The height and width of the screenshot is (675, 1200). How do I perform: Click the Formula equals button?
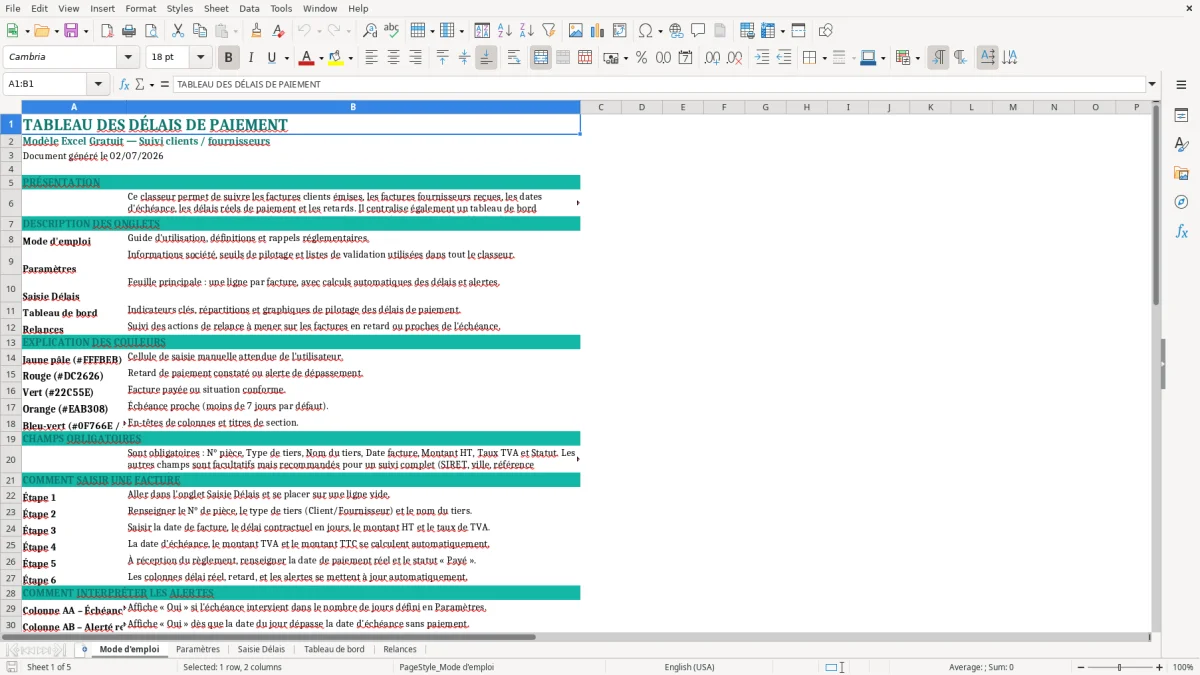(165, 85)
